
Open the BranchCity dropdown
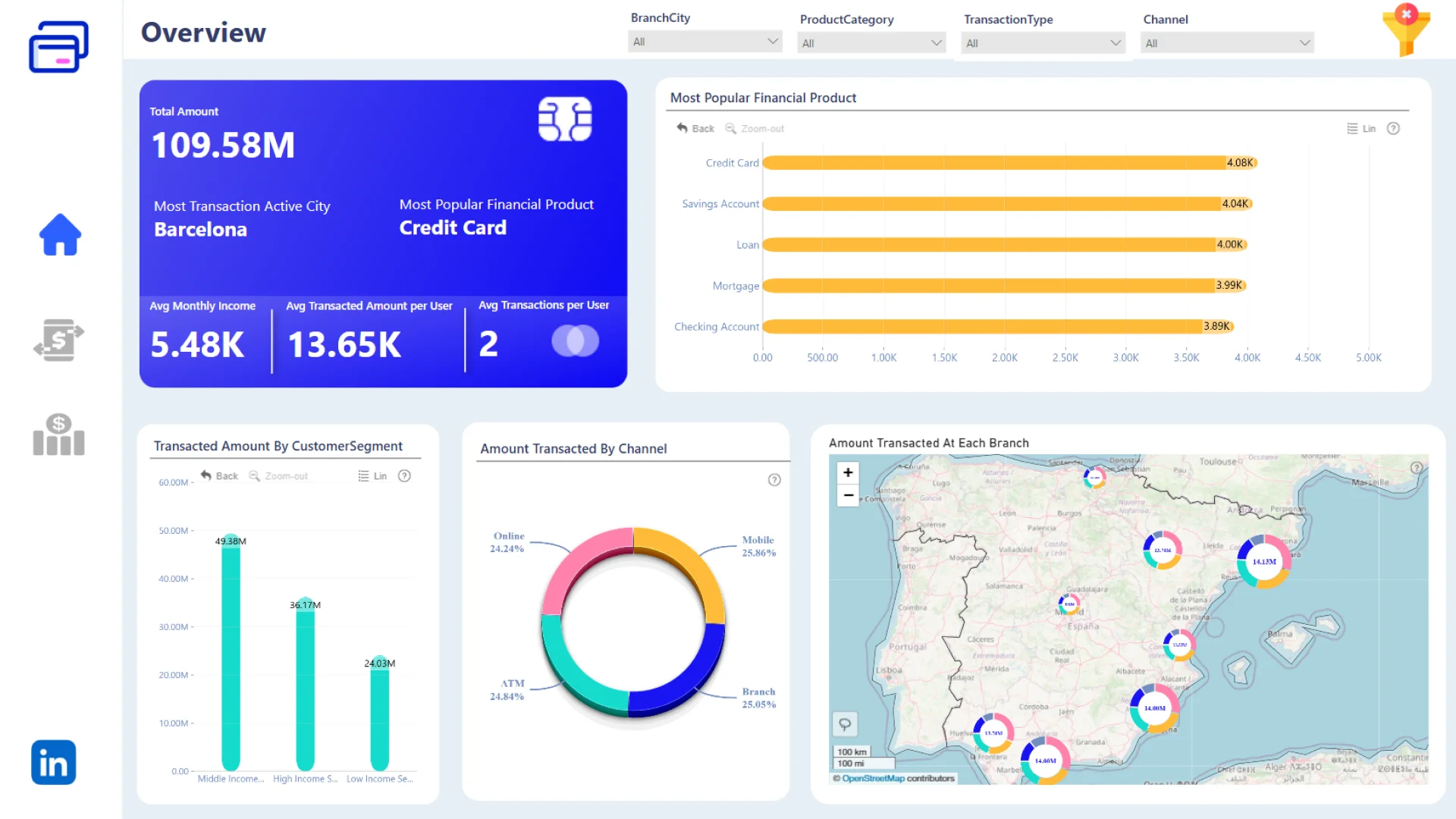point(705,42)
